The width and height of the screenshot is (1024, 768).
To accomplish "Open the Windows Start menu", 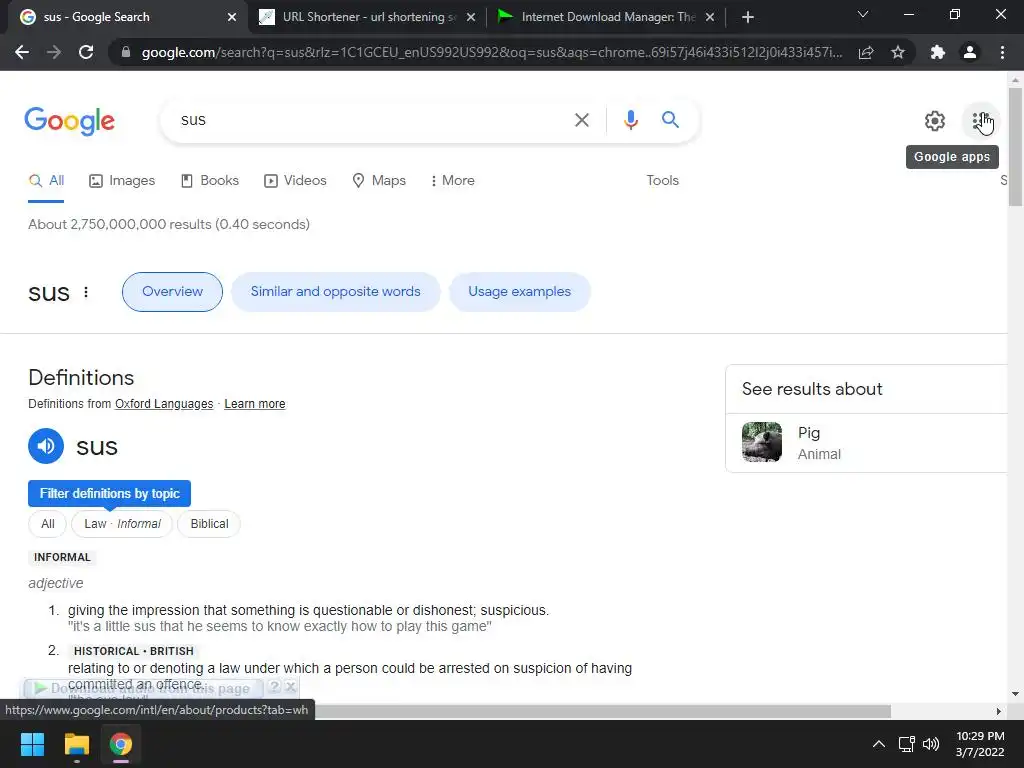I will 32,744.
